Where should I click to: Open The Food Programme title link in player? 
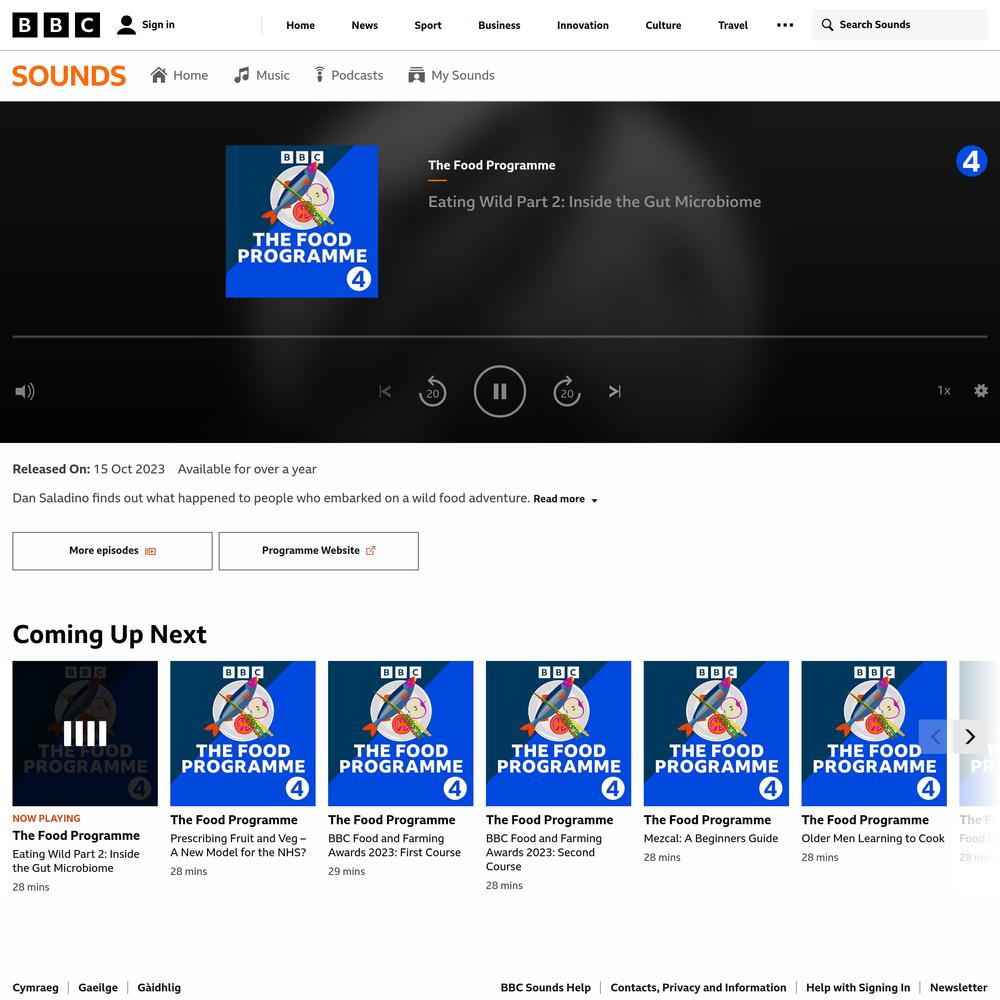click(x=492, y=165)
